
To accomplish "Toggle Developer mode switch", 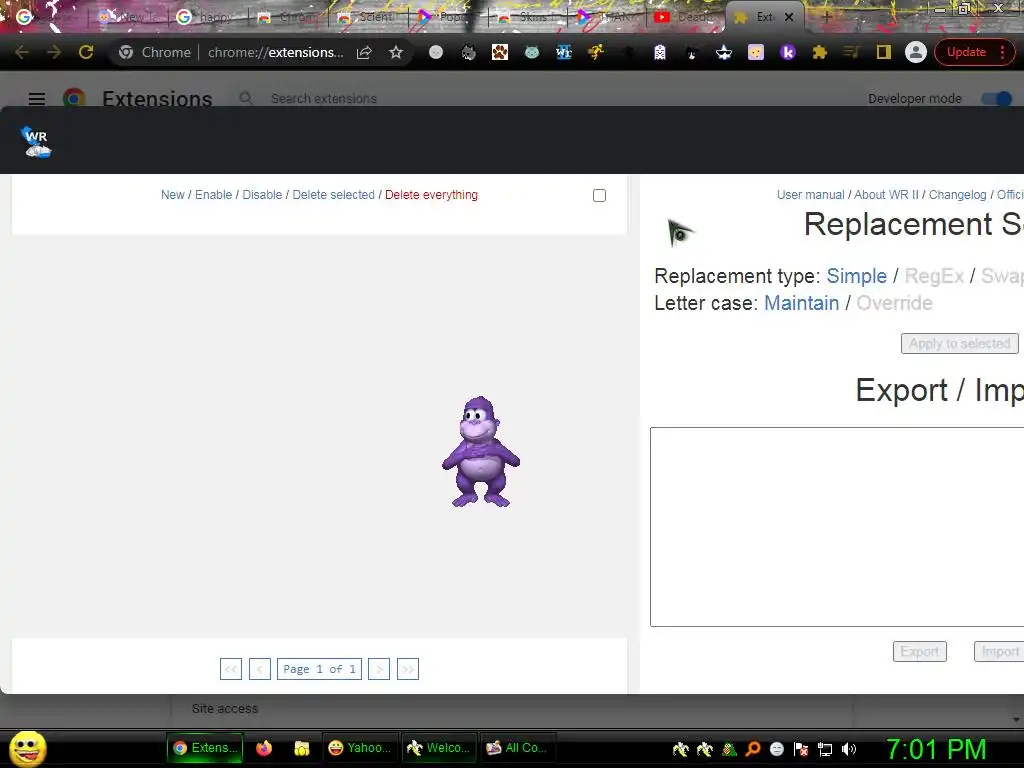I will tap(997, 99).
